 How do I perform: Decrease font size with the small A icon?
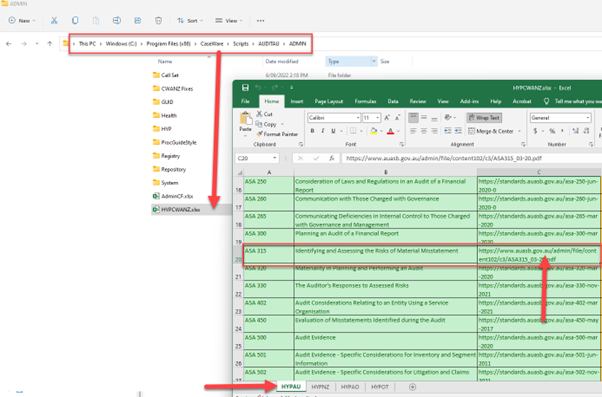tap(397, 117)
